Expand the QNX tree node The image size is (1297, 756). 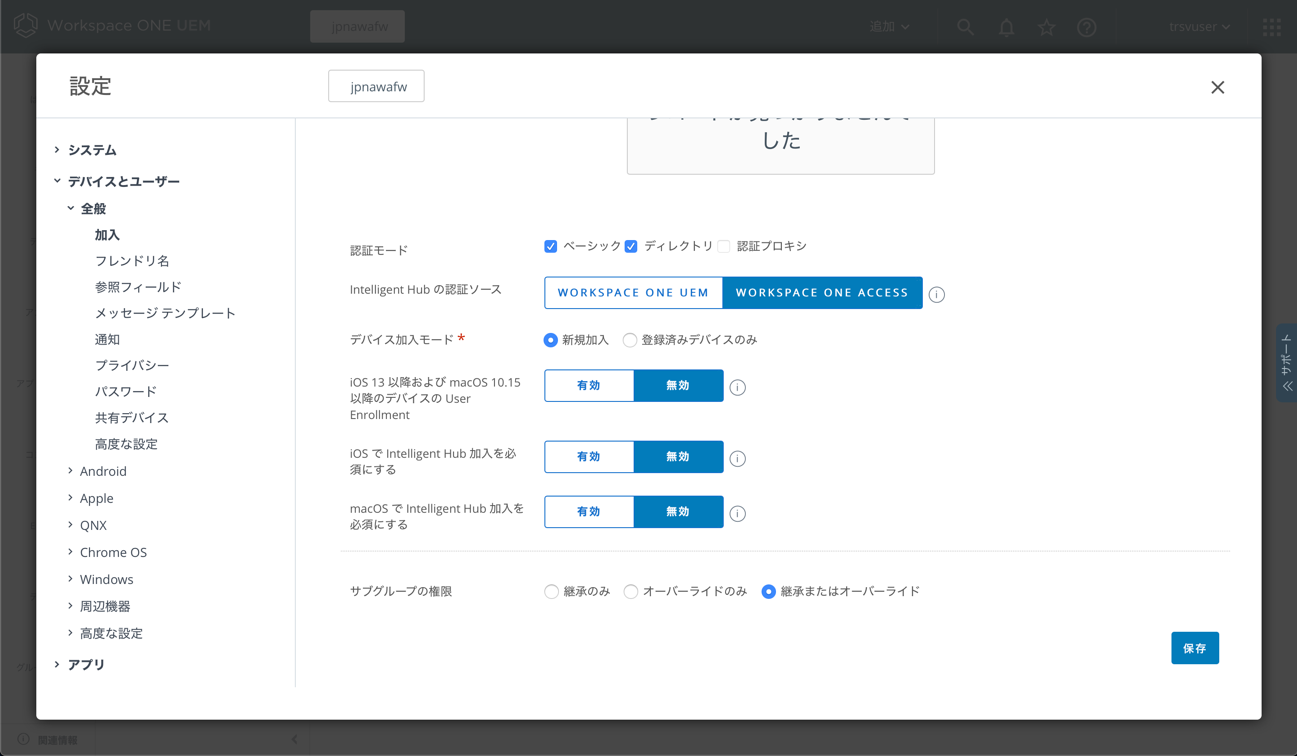pyautogui.click(x=70, y=525)
